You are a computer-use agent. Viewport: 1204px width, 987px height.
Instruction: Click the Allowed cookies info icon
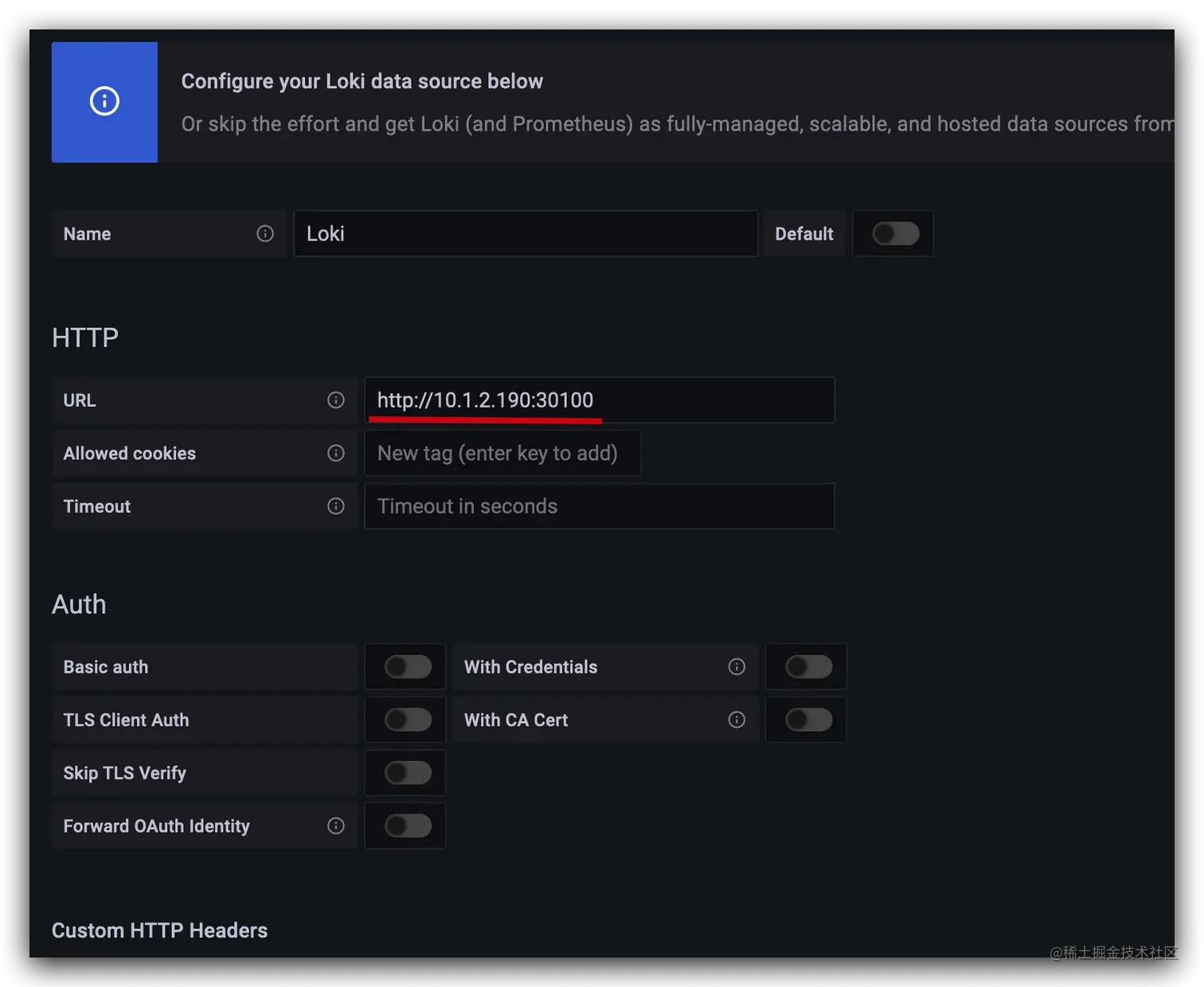click(336, 453)
